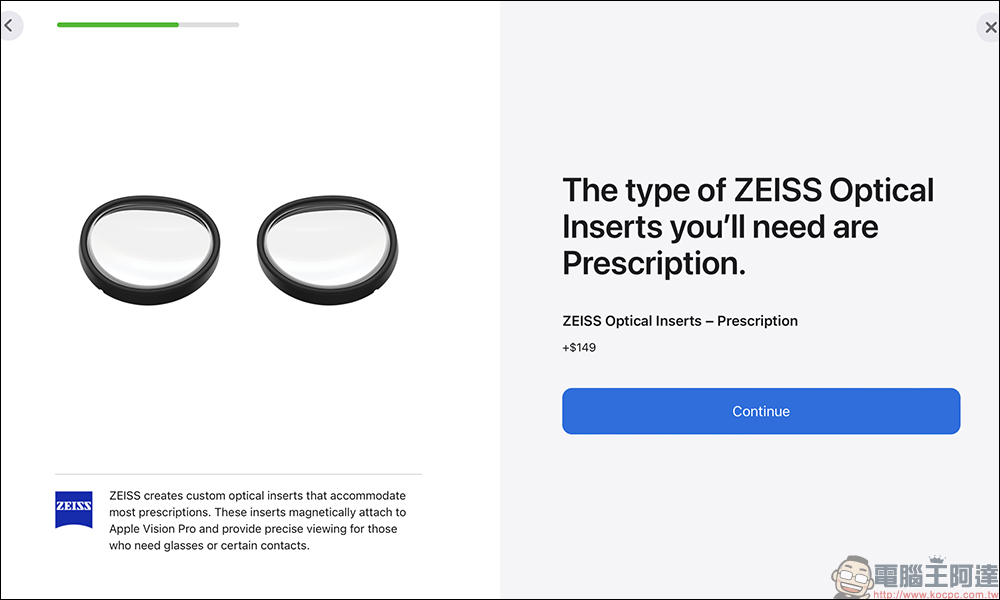Click the ZEISS Optical Inserts heading
The width and height of the screenshot is (1000, 600).
pos(748,226)
